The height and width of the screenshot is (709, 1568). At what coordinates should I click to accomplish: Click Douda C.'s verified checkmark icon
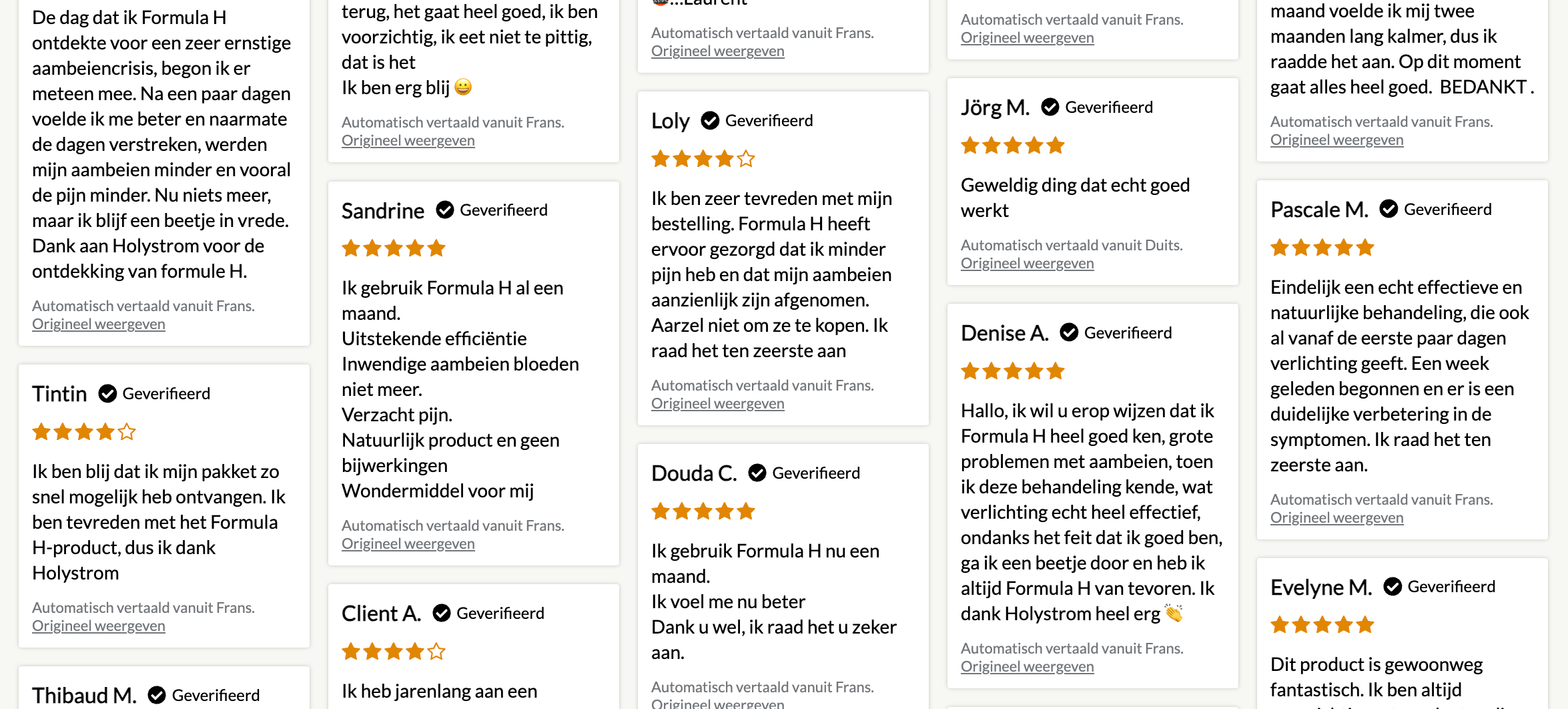[x=757, y=473]
